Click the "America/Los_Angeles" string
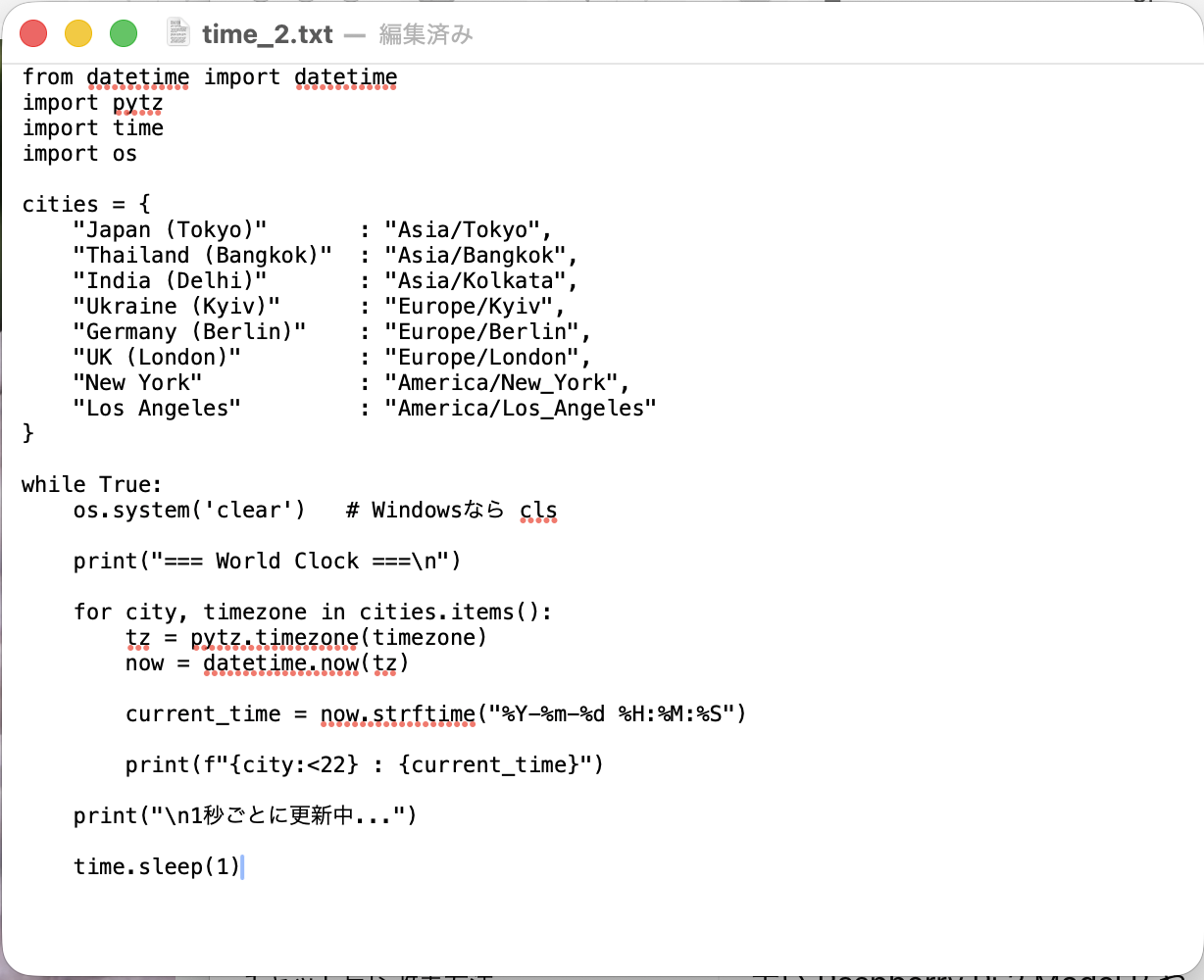This screenshot has height=980, width=1204. pyautogui.click(x=521, y=409)
